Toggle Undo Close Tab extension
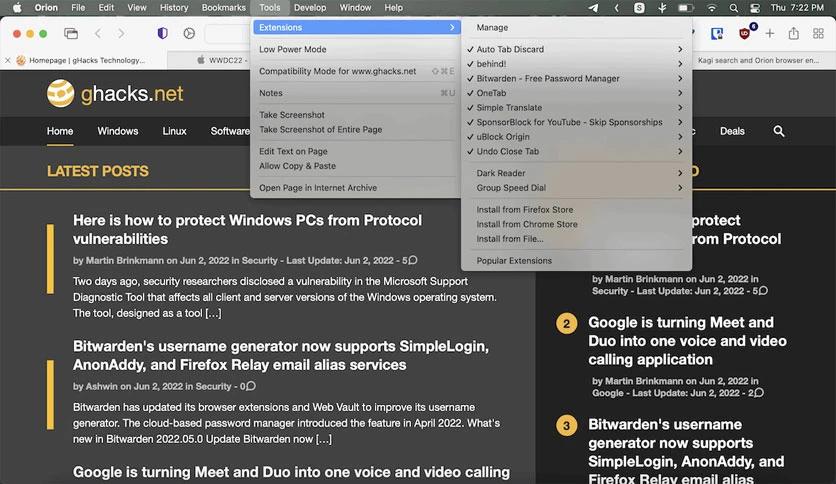The image size is (836, 484). coord(575,151)
